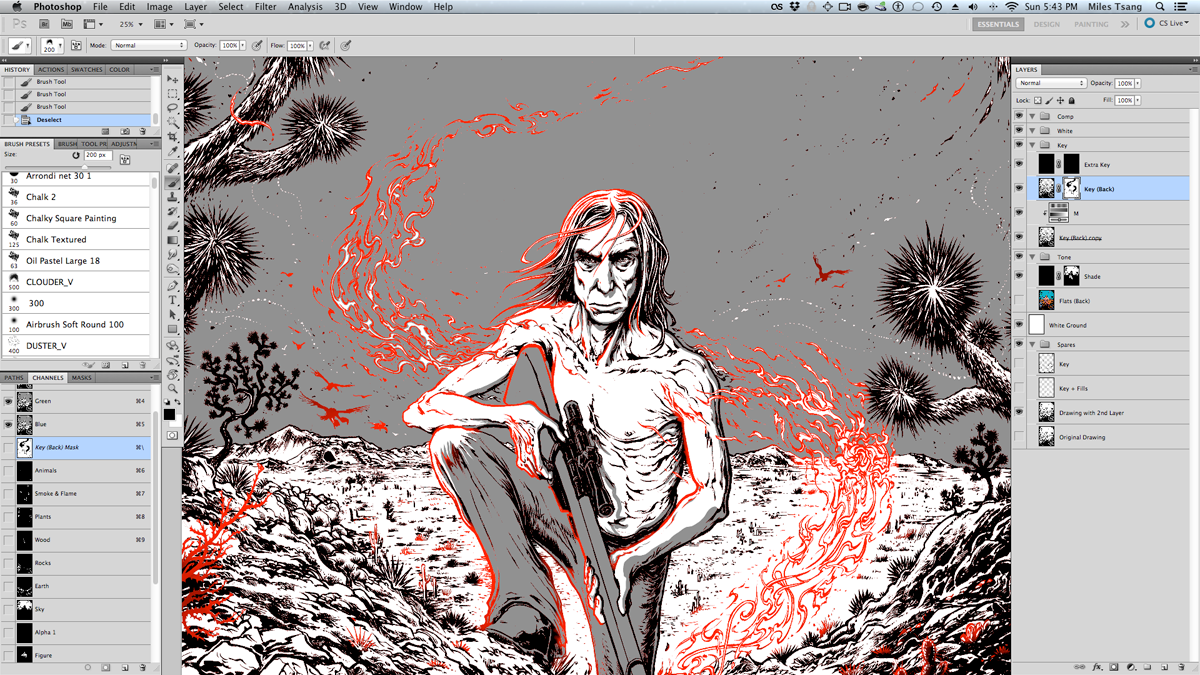Collapse the Comp layer group

click(1032, 116)
